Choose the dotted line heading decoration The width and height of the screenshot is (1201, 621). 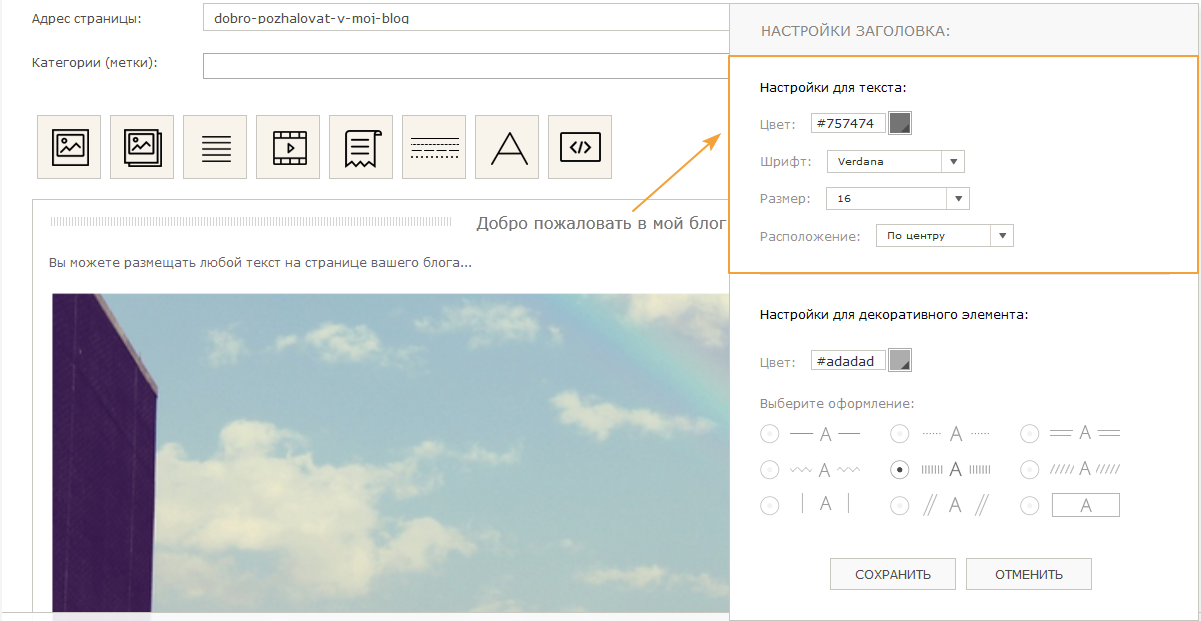tap(900, 434)
